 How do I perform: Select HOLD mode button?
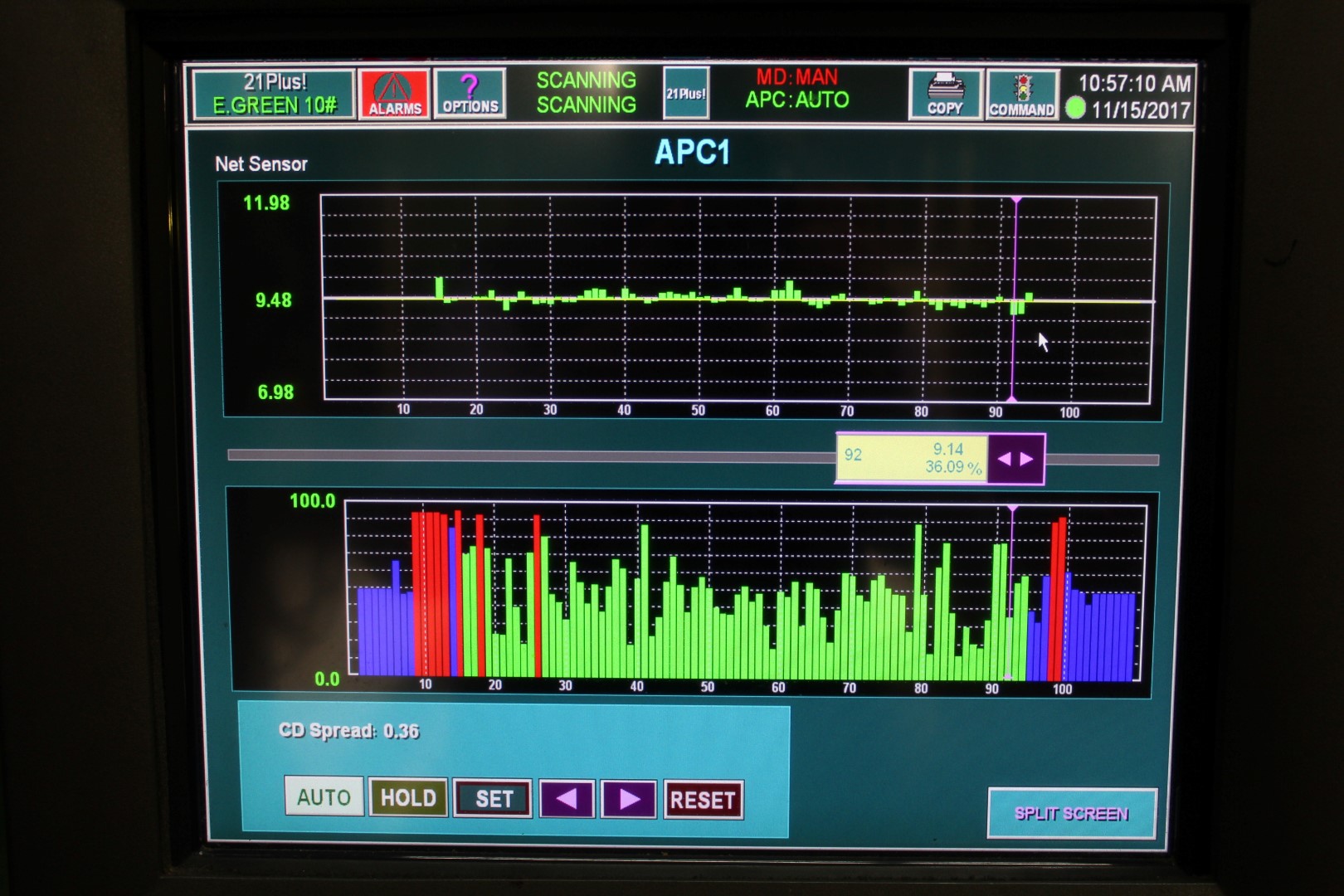(x=408, y=797)
